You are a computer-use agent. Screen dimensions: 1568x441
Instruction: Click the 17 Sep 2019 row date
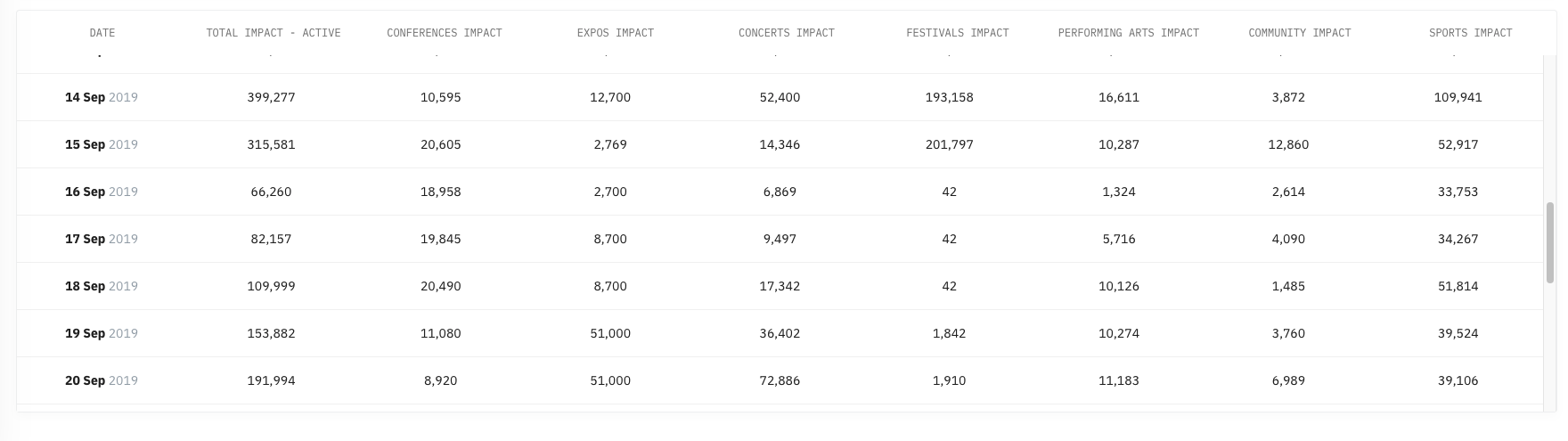point(102,239)
